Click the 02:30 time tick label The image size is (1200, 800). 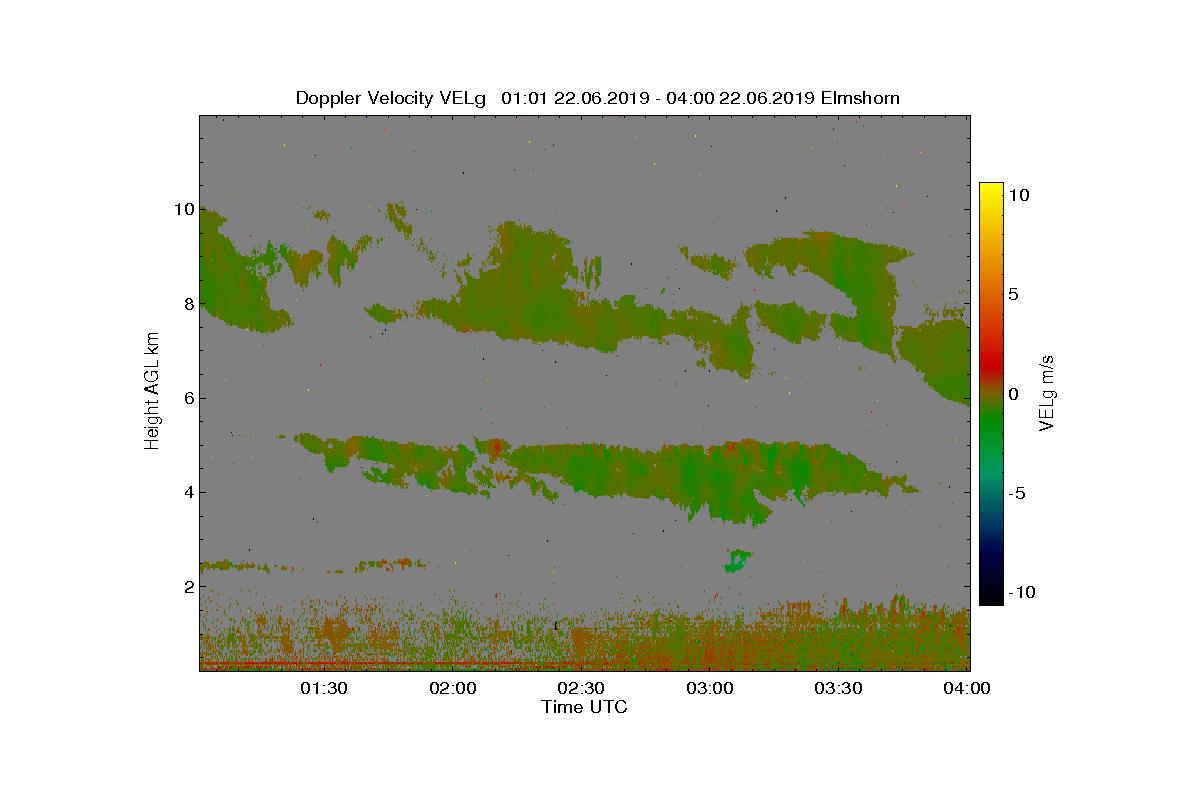tap(582, 688)
